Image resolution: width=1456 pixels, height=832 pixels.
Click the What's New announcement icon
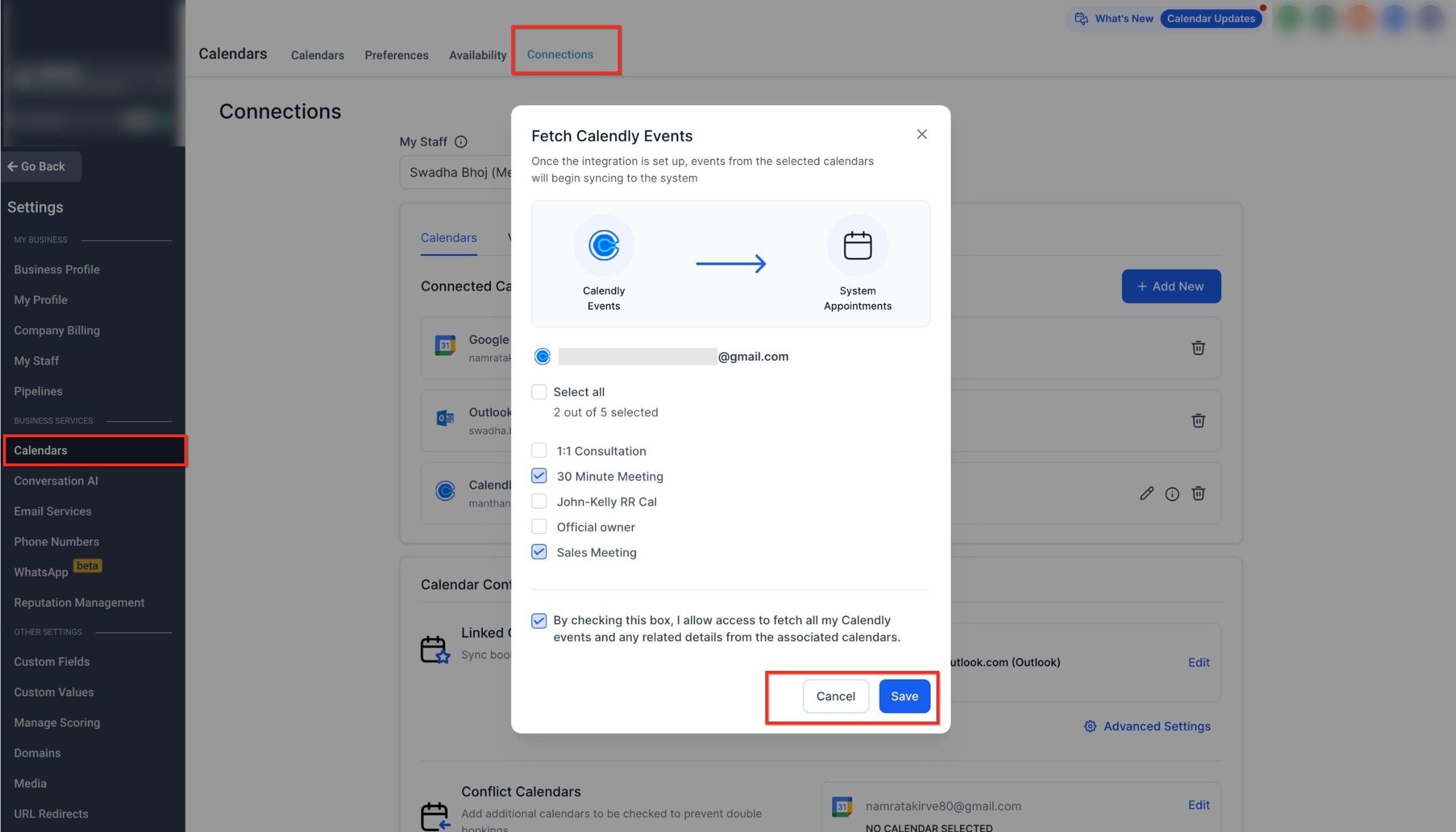click(x=1081, y=18)
